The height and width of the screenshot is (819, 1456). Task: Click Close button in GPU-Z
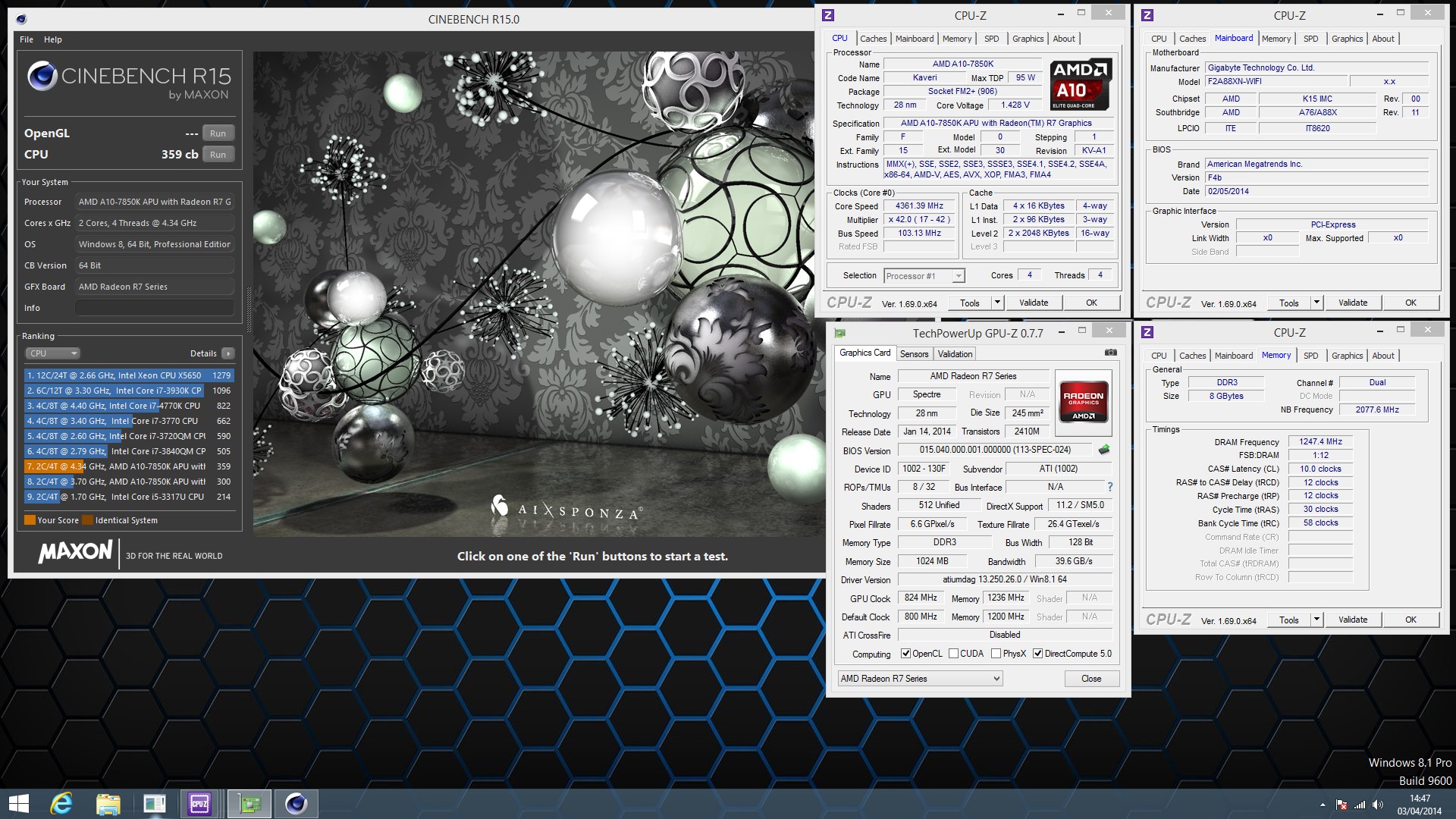coord(1091,679)
